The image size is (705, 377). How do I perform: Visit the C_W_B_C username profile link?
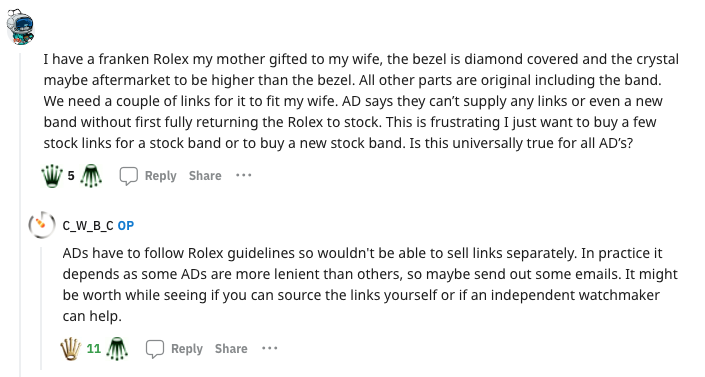click(x=88, y=225)
